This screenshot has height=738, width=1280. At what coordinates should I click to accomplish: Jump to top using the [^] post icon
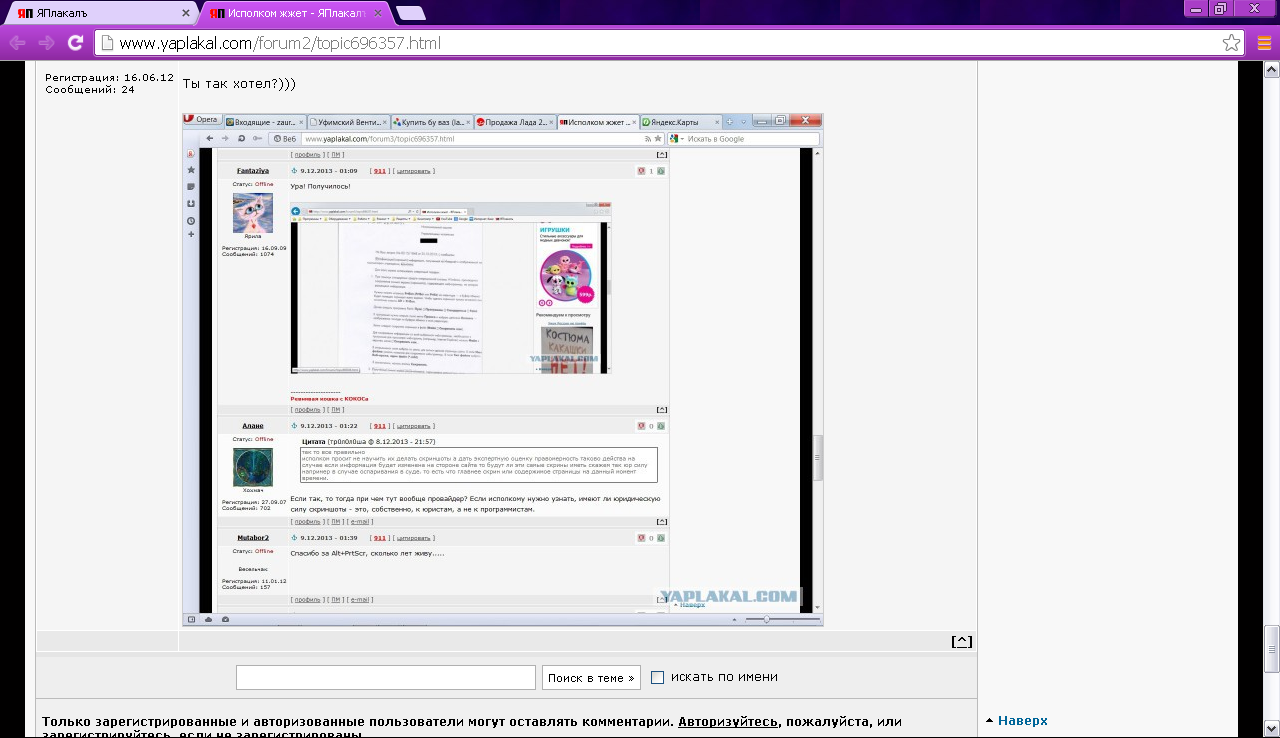[961, 642]
